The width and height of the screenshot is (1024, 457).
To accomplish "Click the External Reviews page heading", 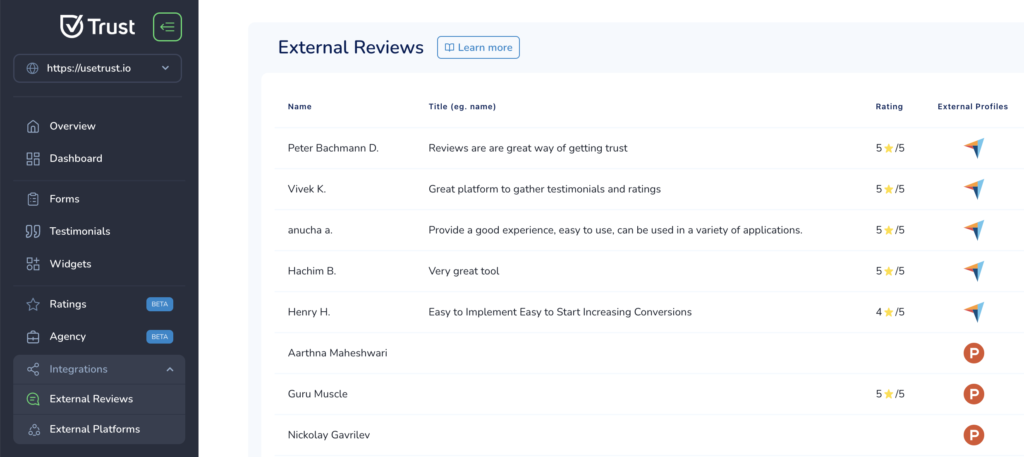I will point(351,48).
